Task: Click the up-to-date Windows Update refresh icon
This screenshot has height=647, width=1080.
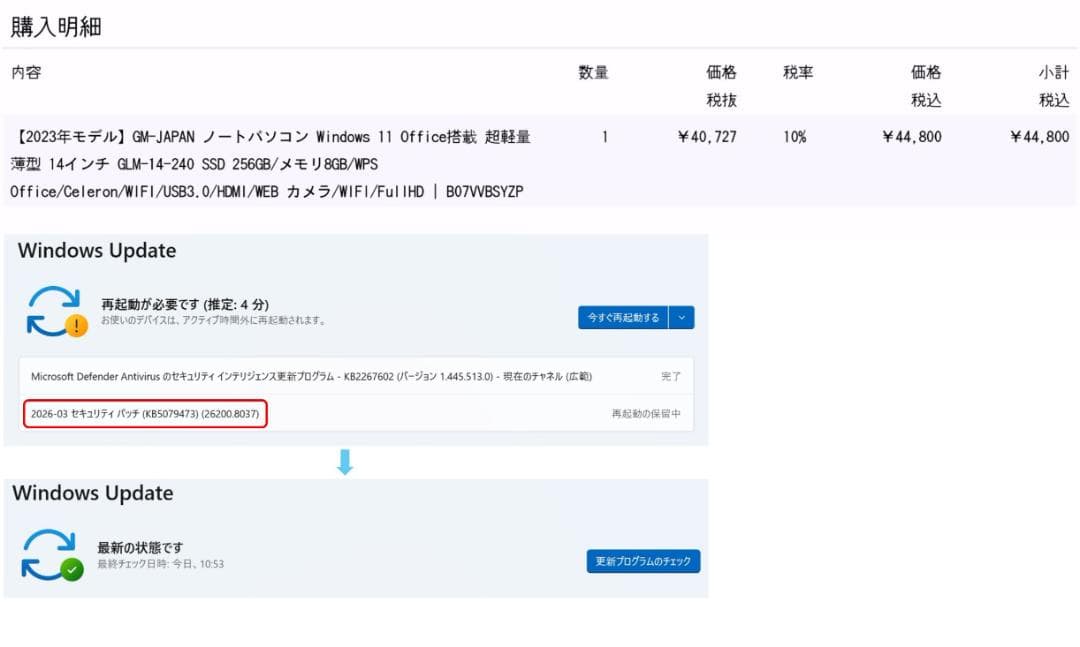Action: (52, 550)
